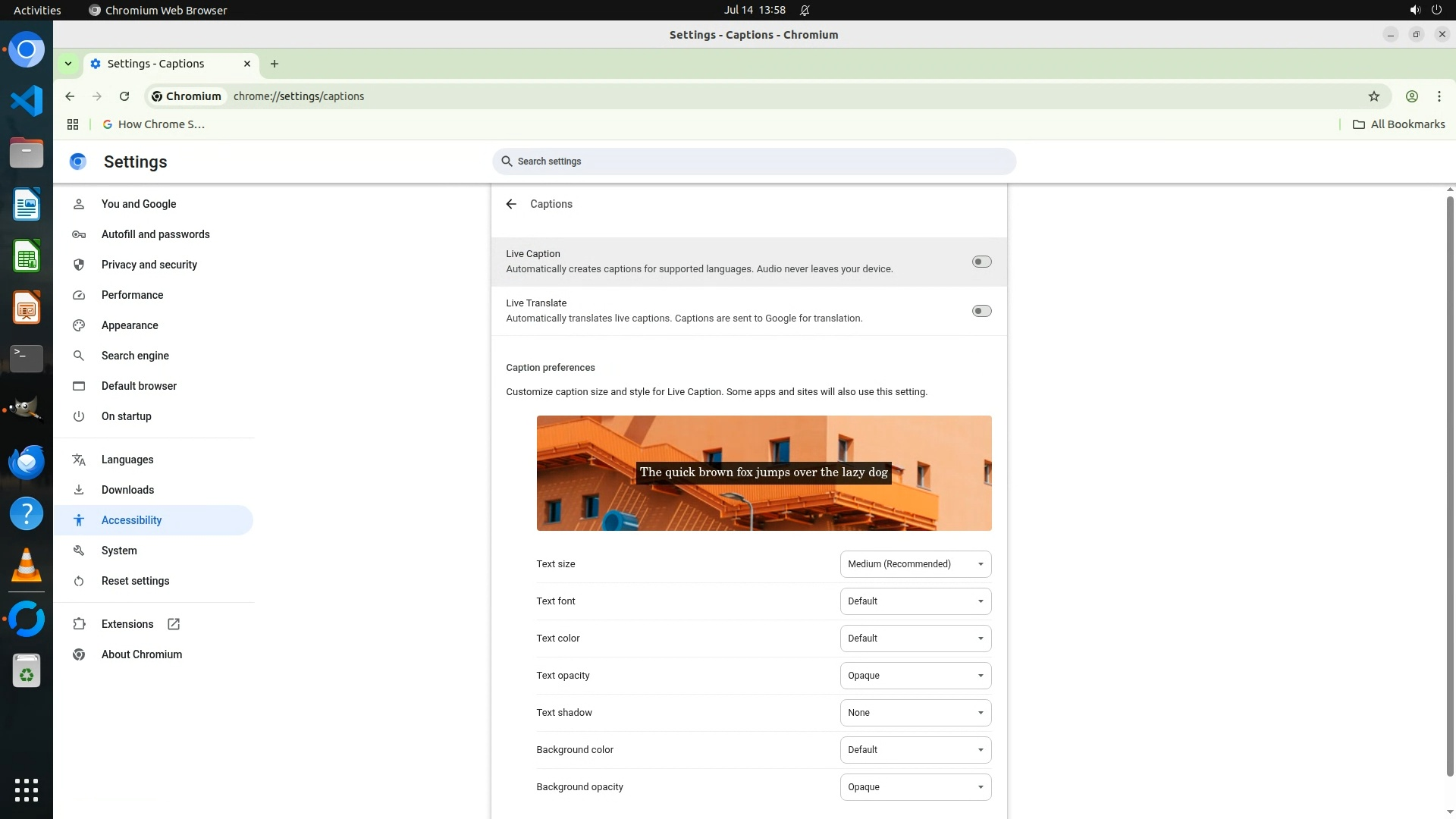Reload the page using the refresh icon
The height and width of the screenshot is (819, 1456).
coord(124,96)
